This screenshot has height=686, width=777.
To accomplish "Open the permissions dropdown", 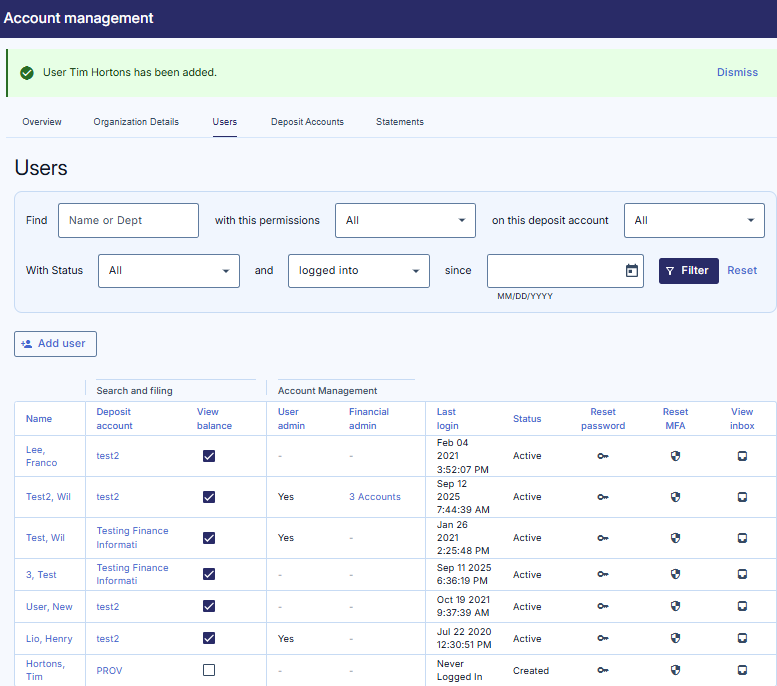I will [405, 221].
